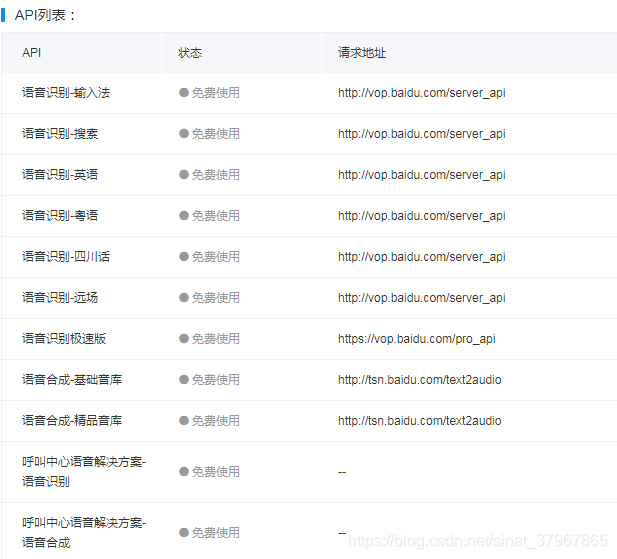The width and height of the screenshot is (617, 559).
Task: Click 免费使用 status for 语音识别极速版
Action: coord(209,338)
